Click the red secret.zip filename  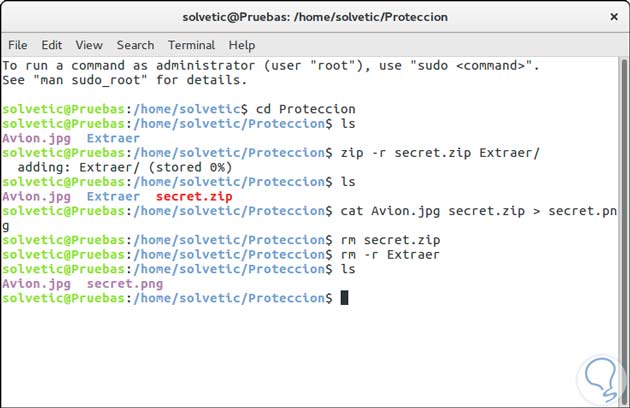pyautogui.click(x=194, y=197)
